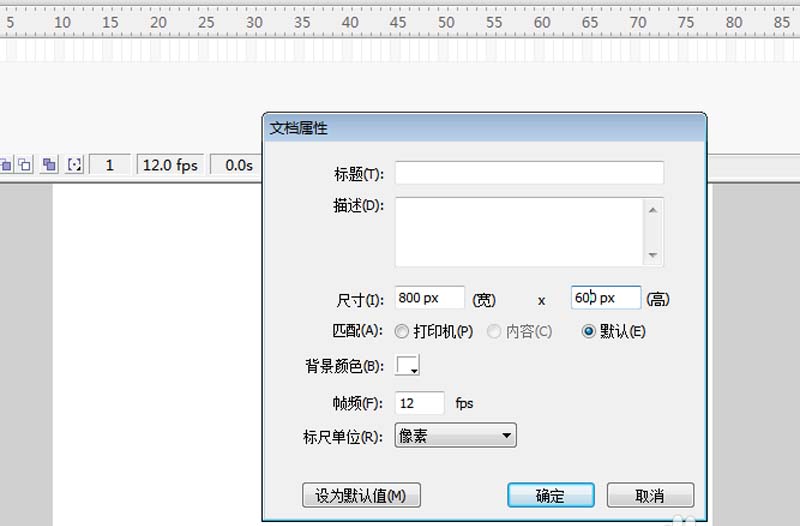Click the current frame number field
800x526 pixels.
pos(110,165)
